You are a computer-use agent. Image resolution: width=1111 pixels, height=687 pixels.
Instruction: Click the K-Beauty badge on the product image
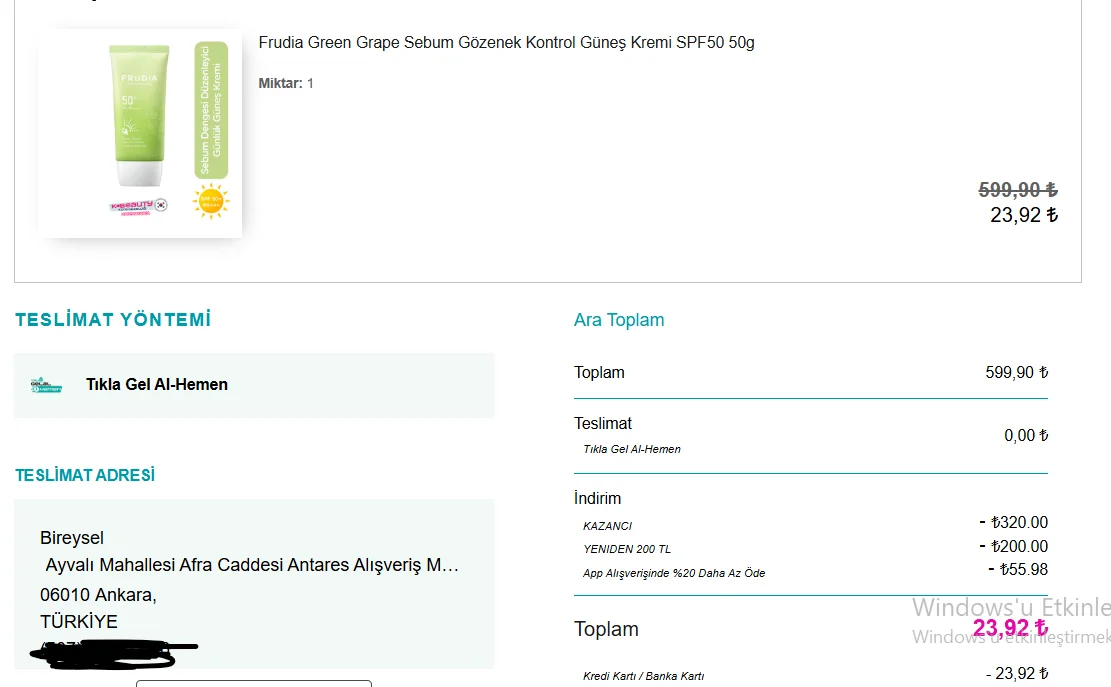138,205
